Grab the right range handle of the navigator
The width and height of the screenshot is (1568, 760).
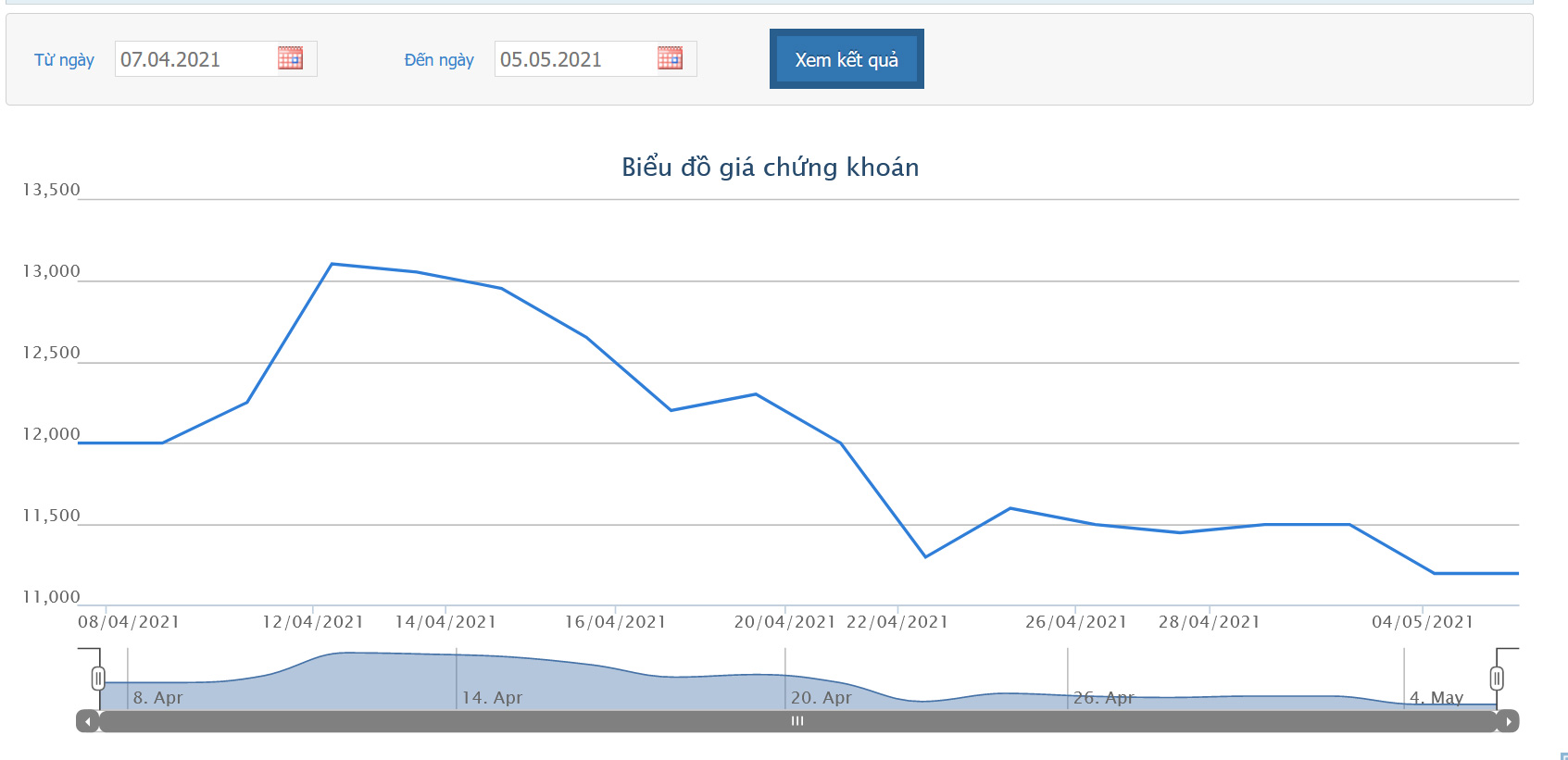pos(1496,679)
